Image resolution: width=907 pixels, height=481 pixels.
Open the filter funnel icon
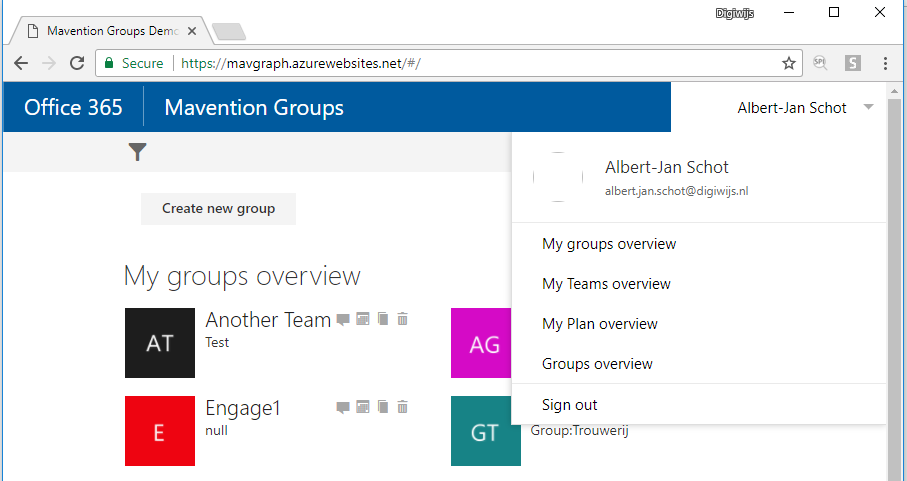[x=137, y=152]
